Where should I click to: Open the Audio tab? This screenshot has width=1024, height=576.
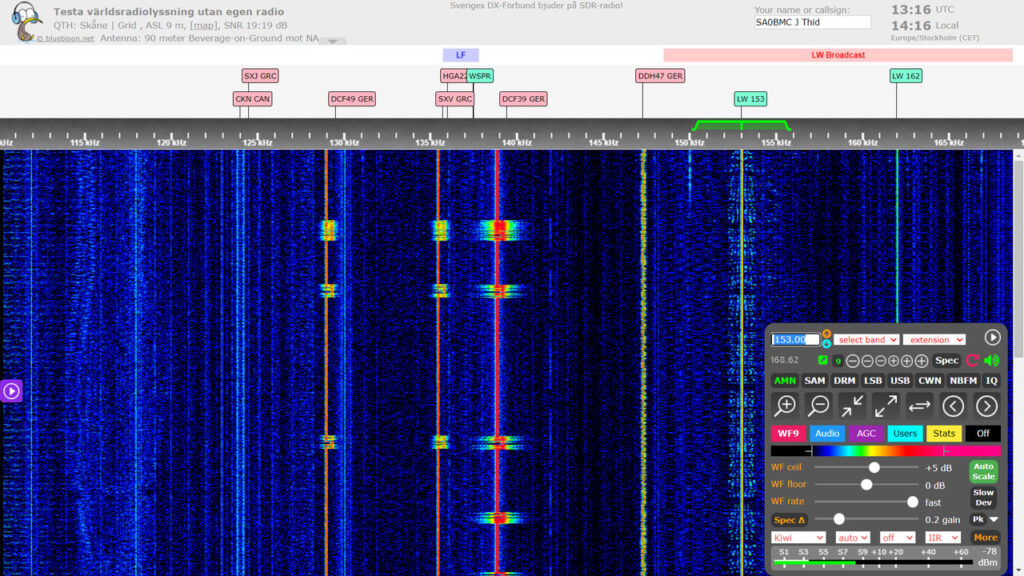(827, 433)
